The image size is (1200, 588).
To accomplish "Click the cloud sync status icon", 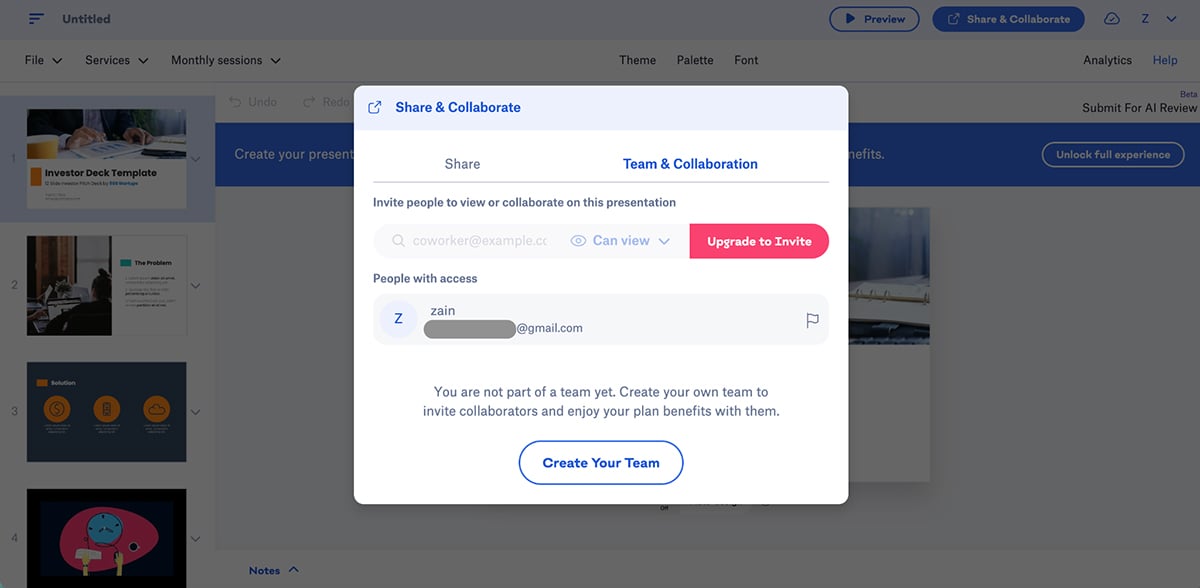I will [1110, 18].
